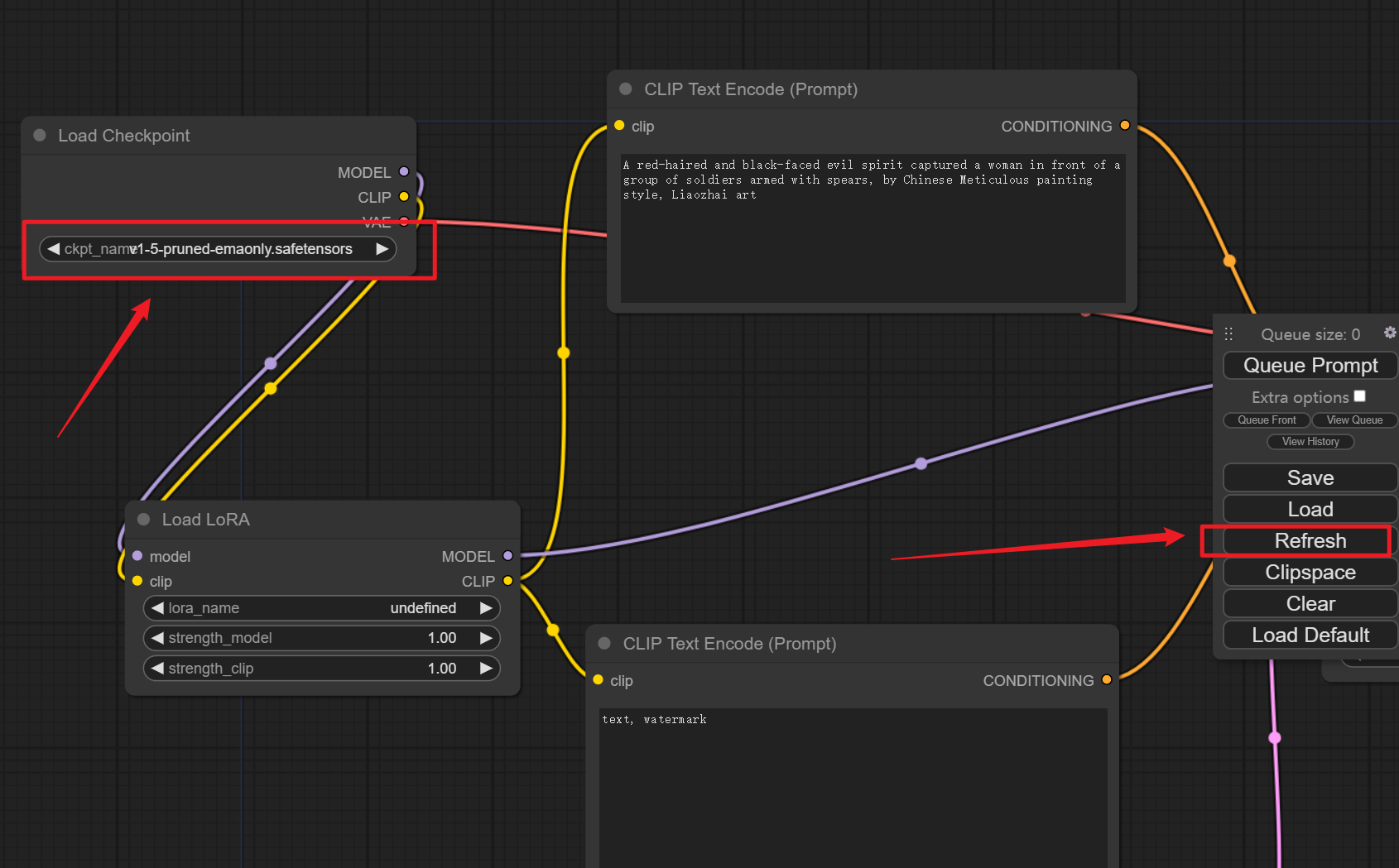1399x868 pixels.
Task: Click the bottom CLIP Text Encode collapse dot
Action: point(604,644)
